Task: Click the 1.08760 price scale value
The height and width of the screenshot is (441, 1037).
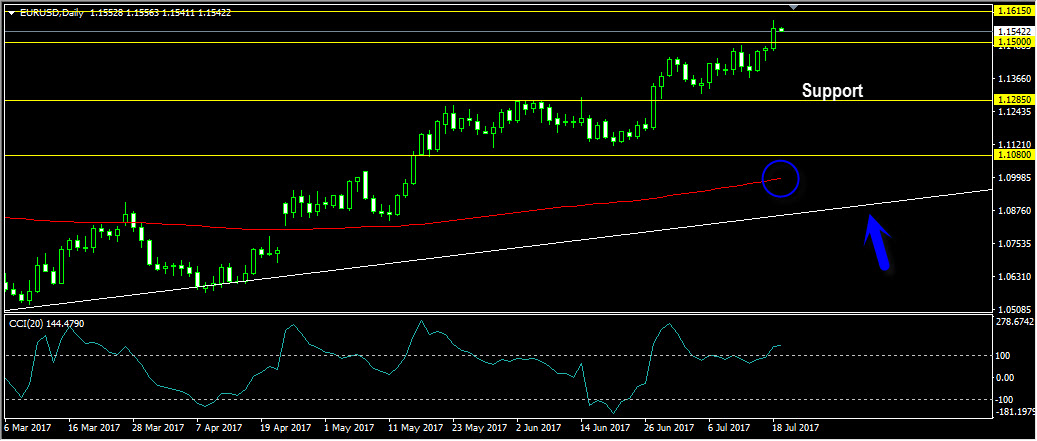Action: click(1015, 210)
